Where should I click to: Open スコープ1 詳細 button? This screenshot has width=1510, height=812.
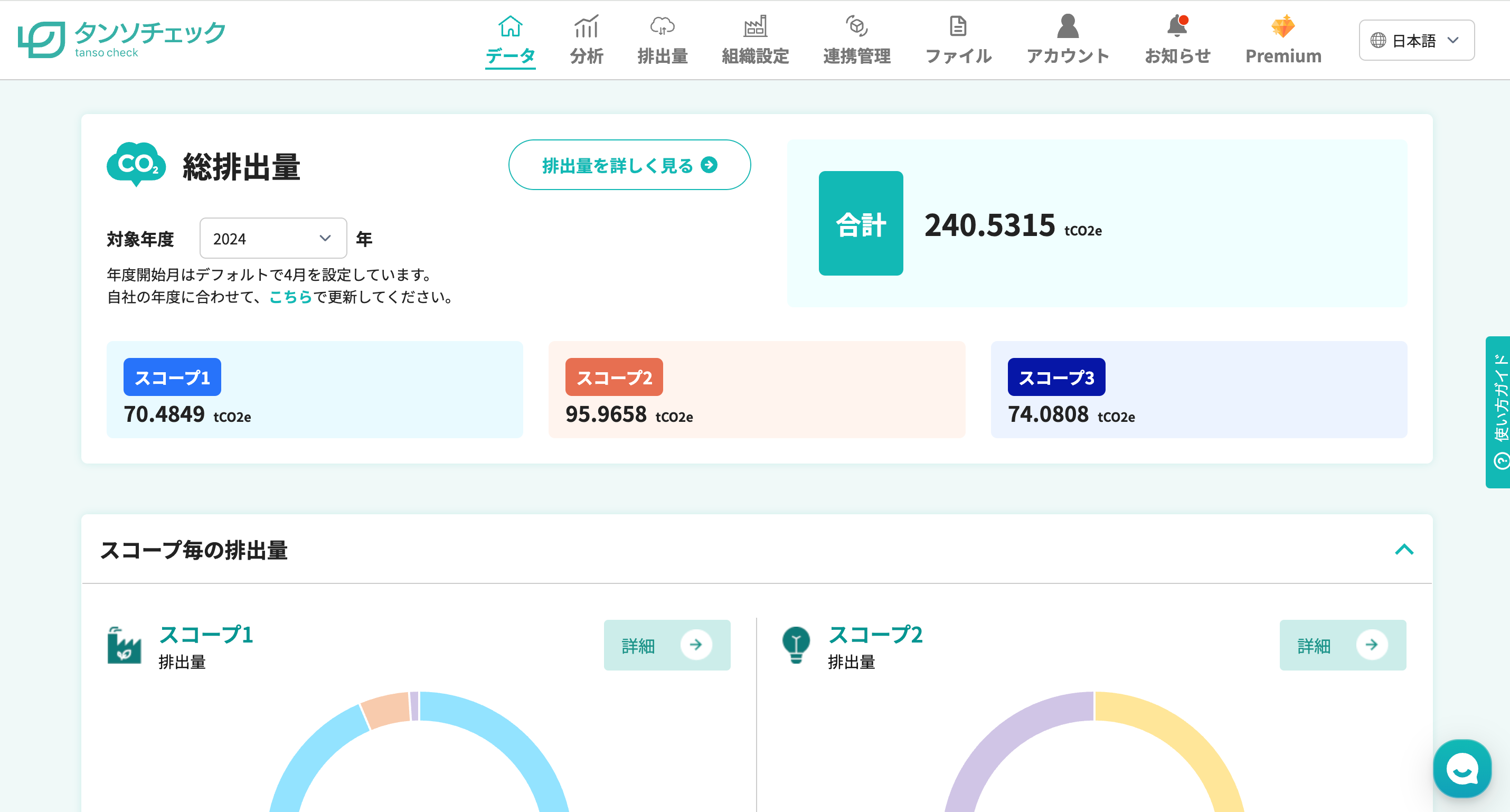(667, 645)
